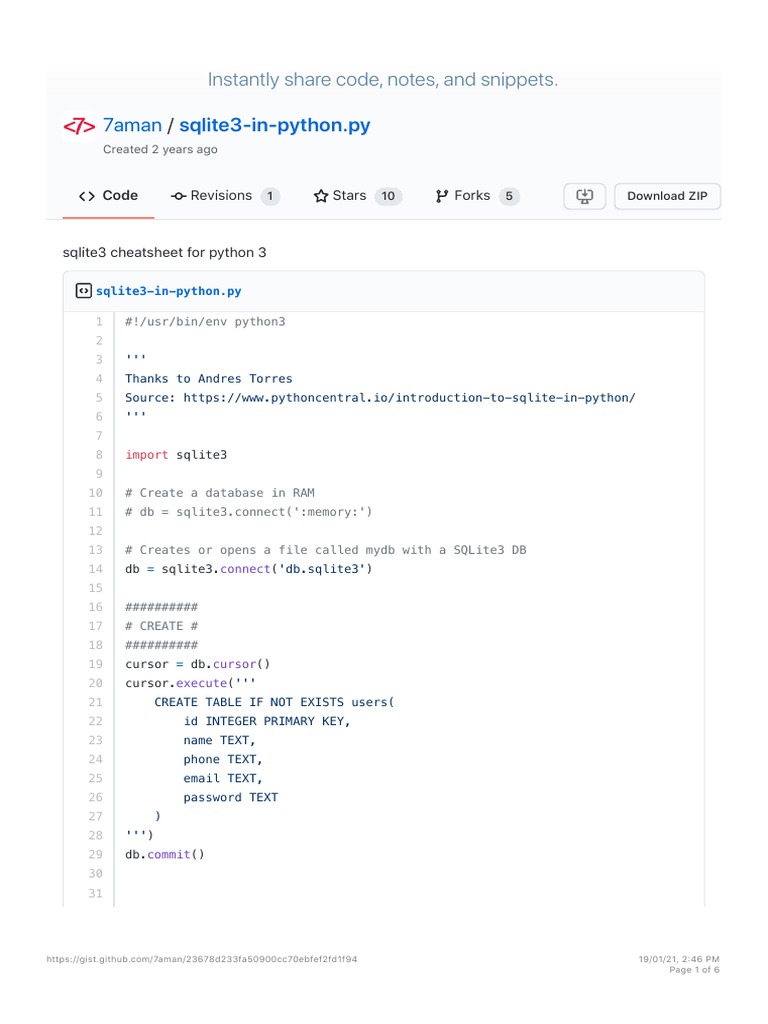Click the Stars count badge showing 10
This screenshot has width=768, height=1024.
[x=388, y=196]
